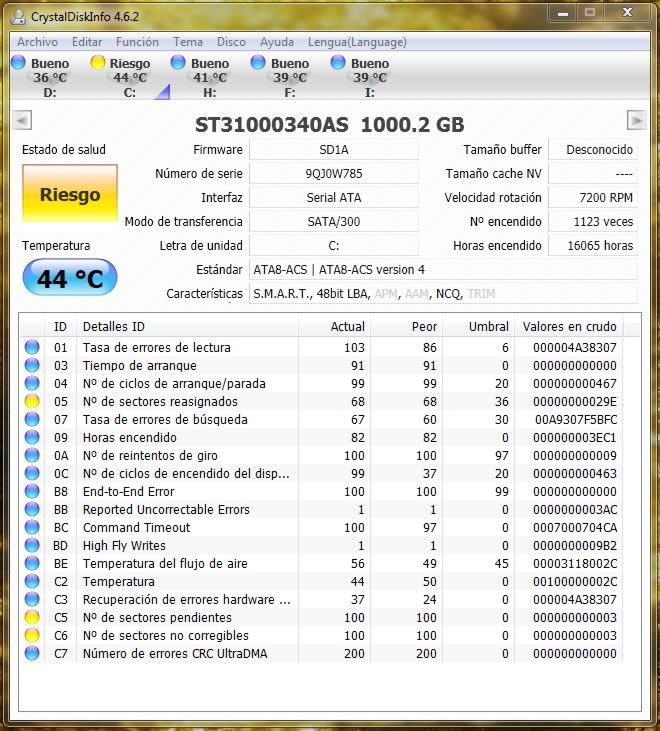
Task: Click yellow icon for sectores pendientes row
Action: 32,617
